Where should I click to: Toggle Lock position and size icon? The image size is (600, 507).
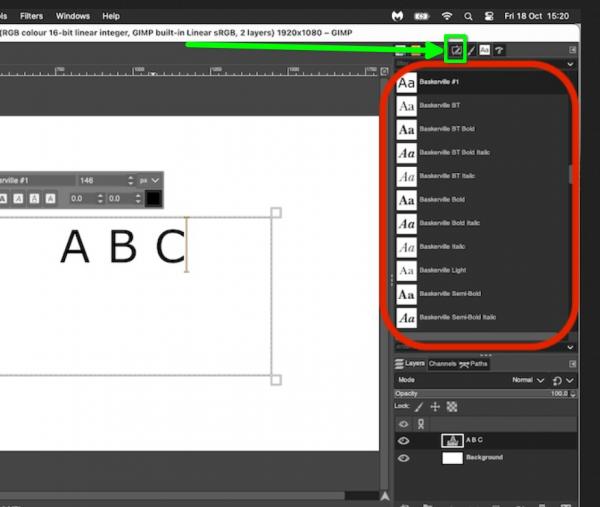(x=435, y=407)
